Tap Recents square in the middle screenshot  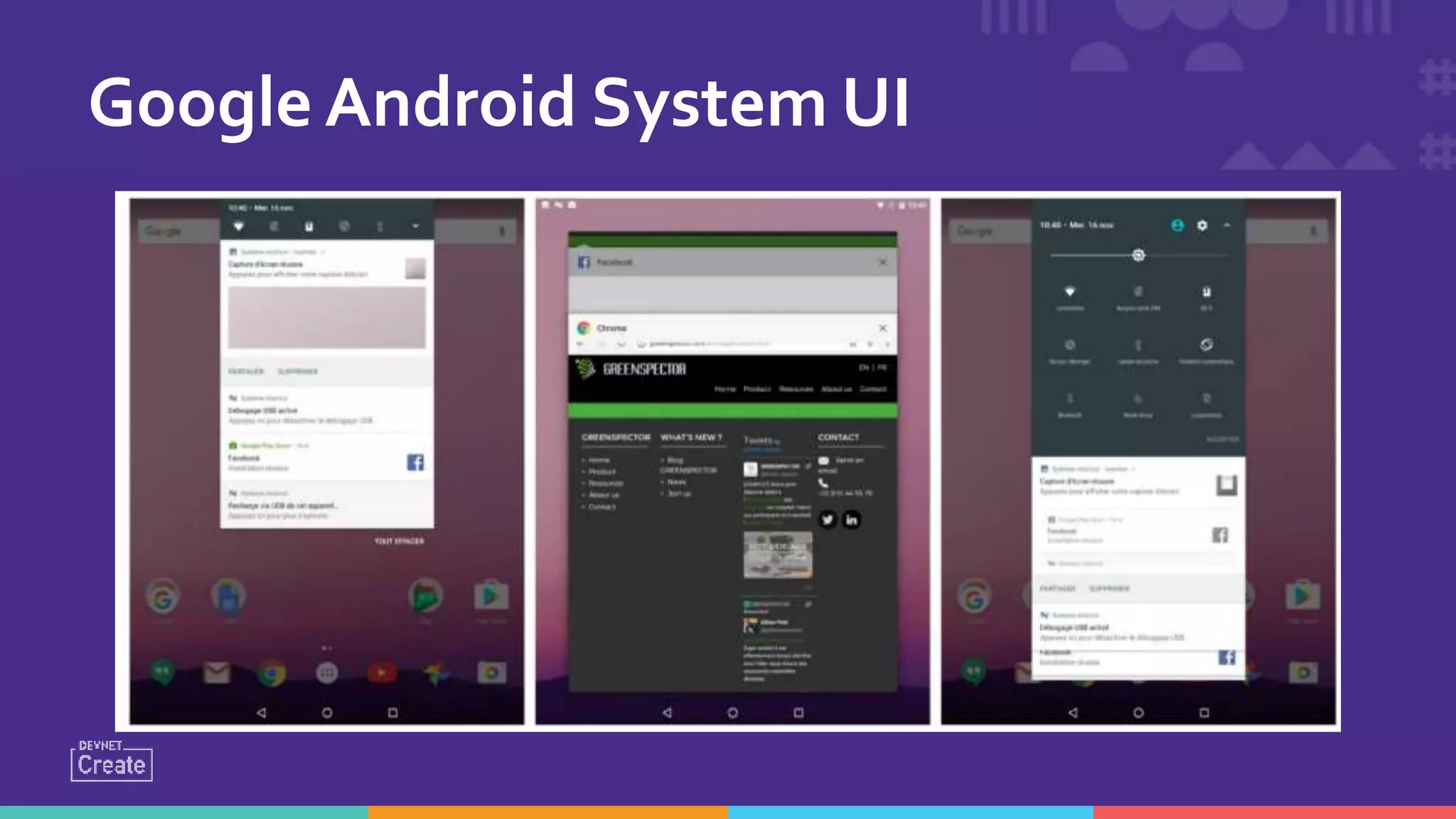point(798,712)
